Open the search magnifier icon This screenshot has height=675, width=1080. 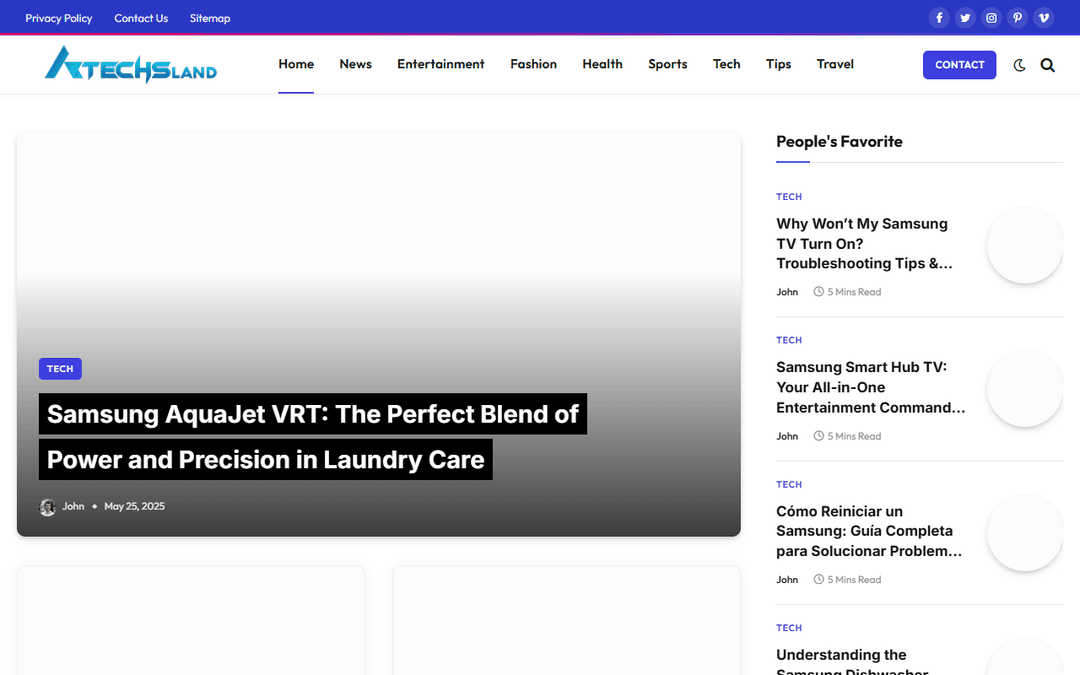pos(1048,65)
